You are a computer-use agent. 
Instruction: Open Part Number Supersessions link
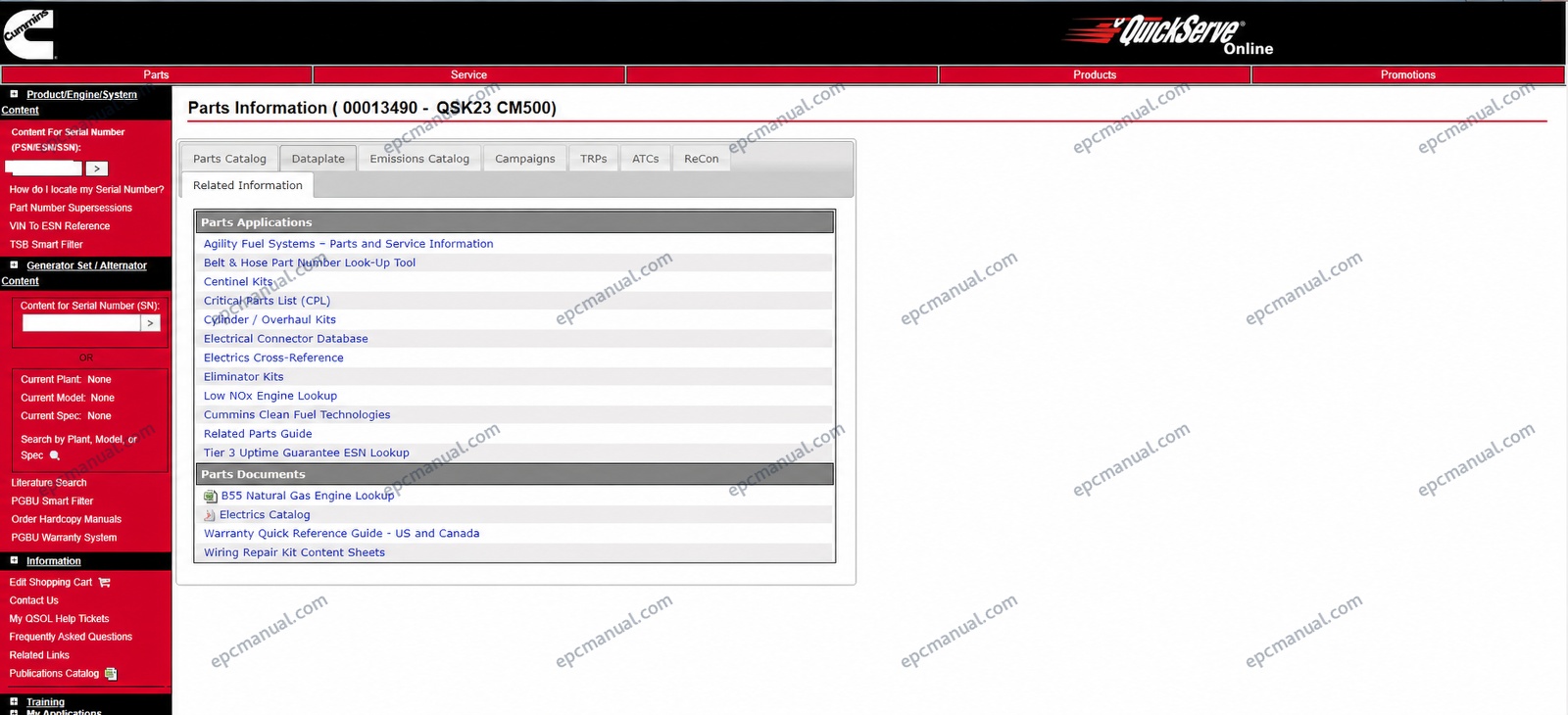[x=71, y=208]
